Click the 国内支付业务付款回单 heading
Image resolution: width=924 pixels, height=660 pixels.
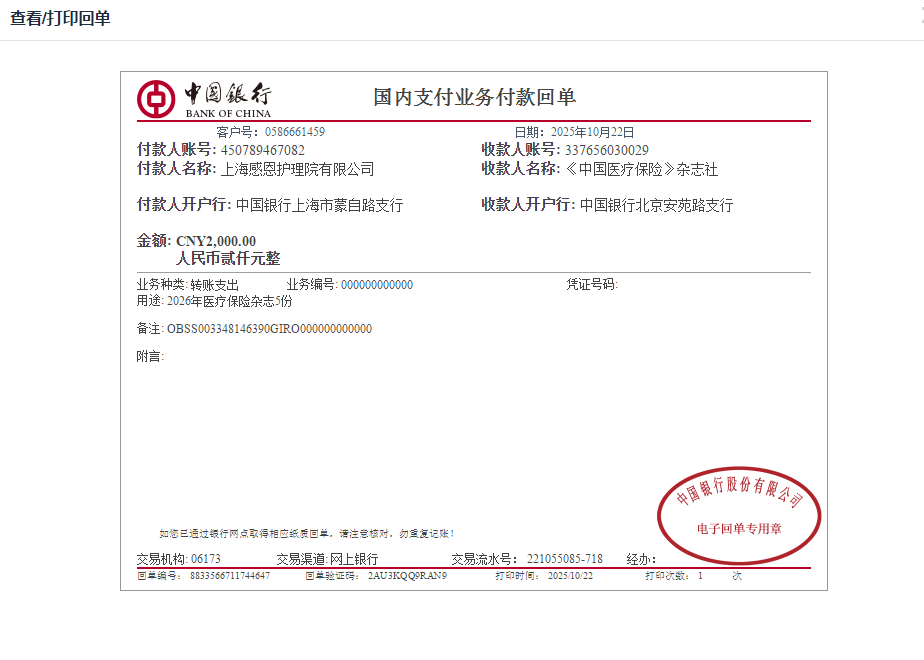coord(474,98)
